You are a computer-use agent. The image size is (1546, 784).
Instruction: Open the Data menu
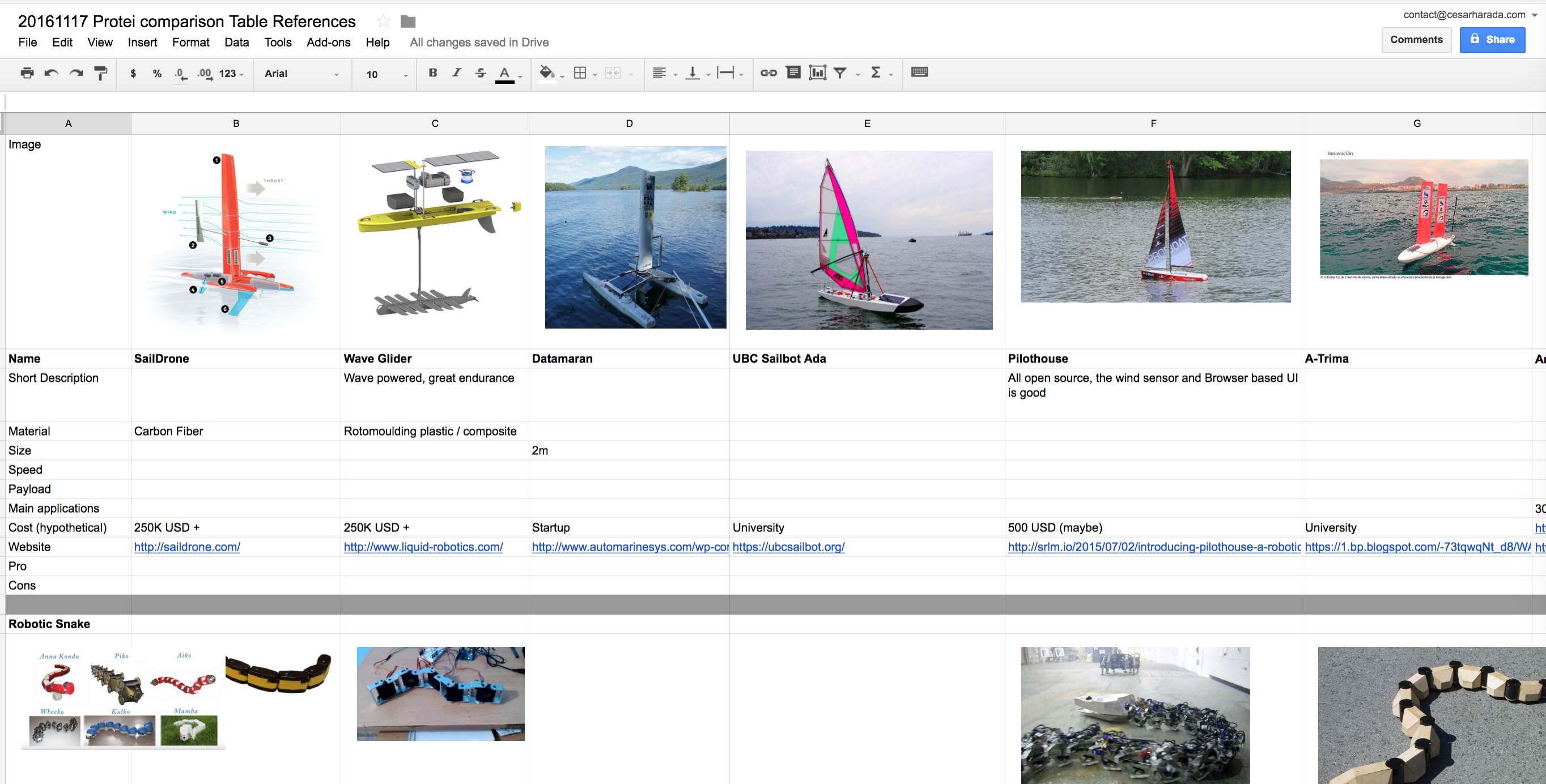(236, 42)
